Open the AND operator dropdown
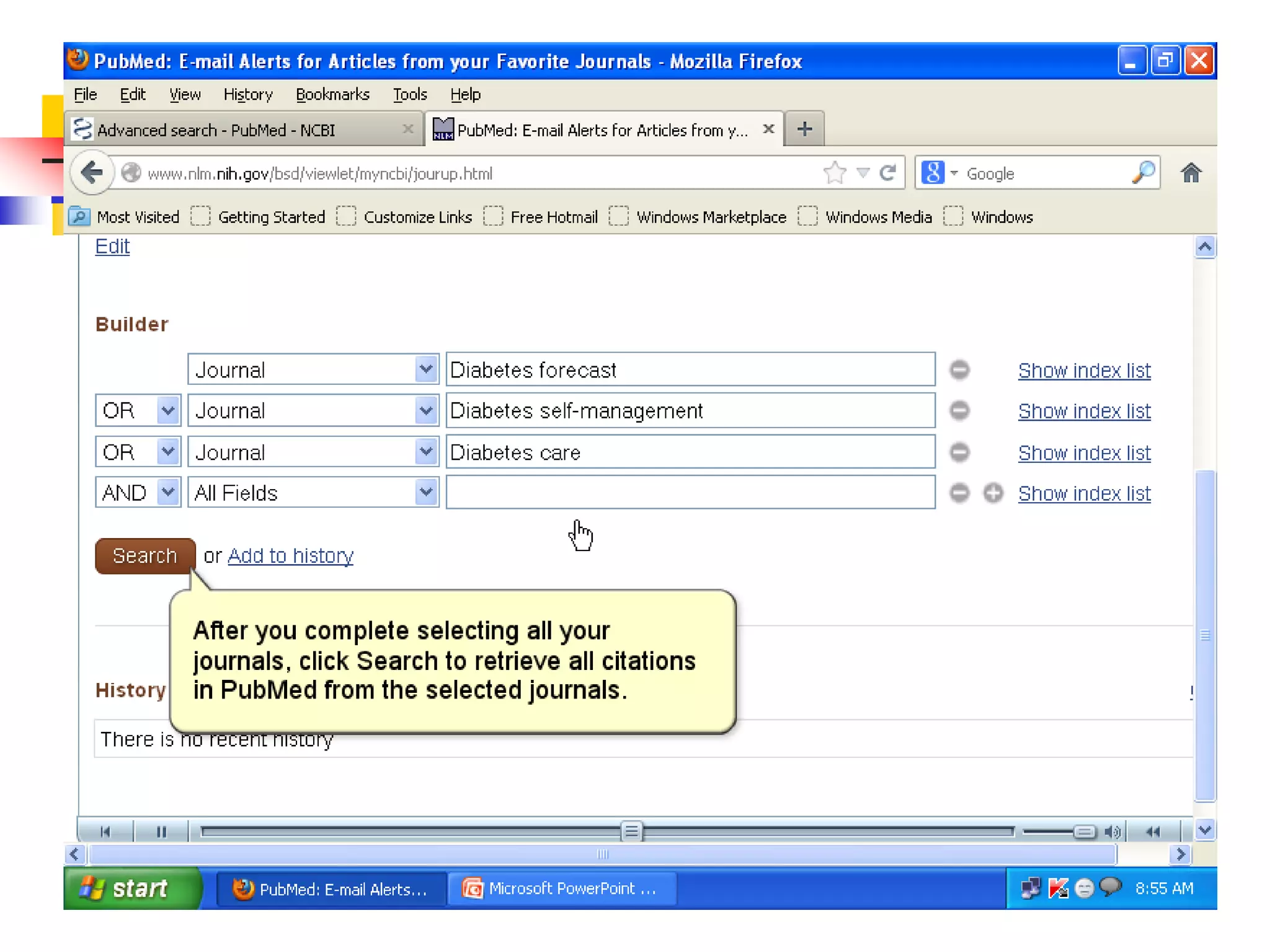1270x952 pixels. point(167,493)
